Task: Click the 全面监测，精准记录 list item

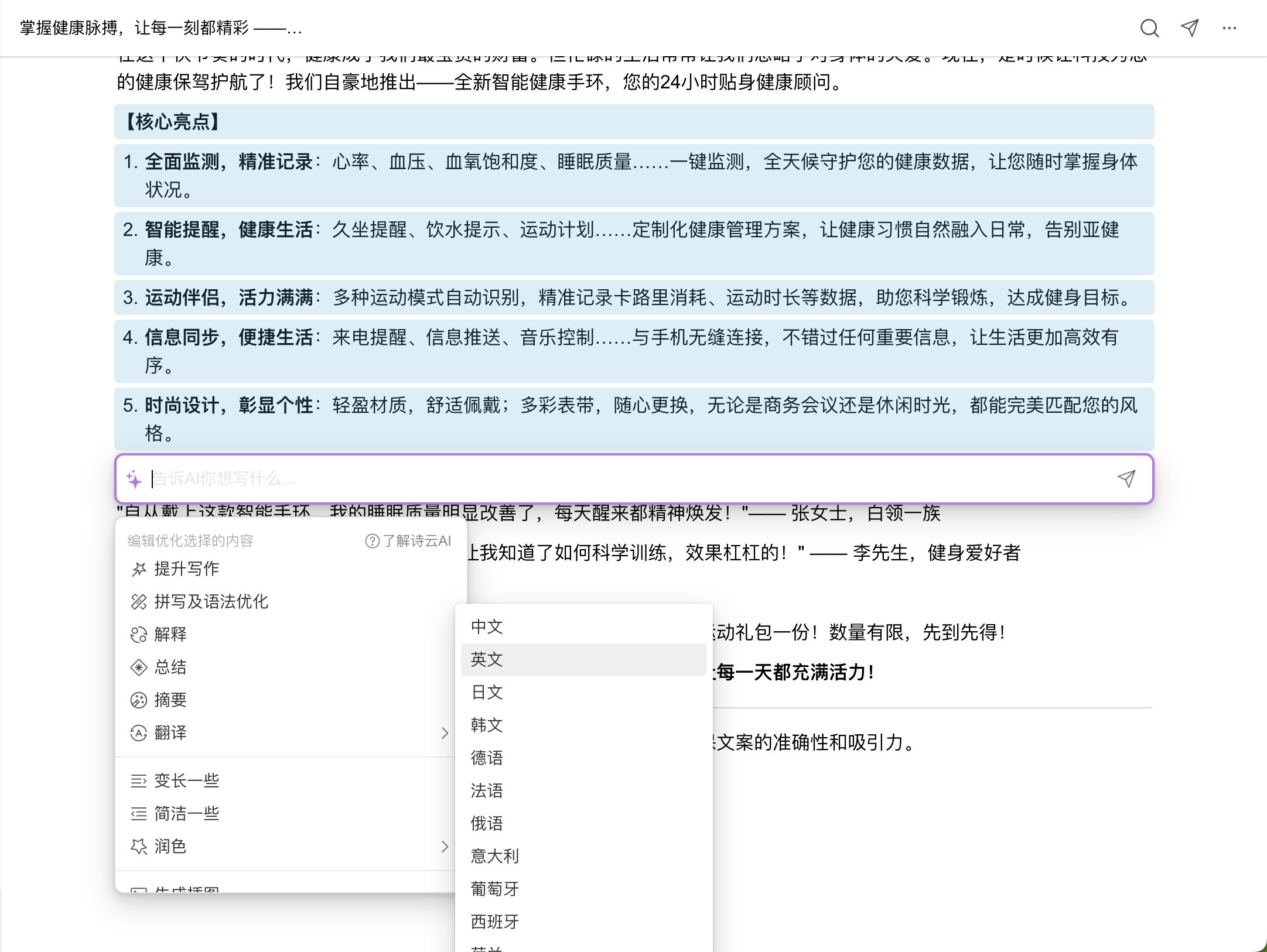Action: pos(634,175)
